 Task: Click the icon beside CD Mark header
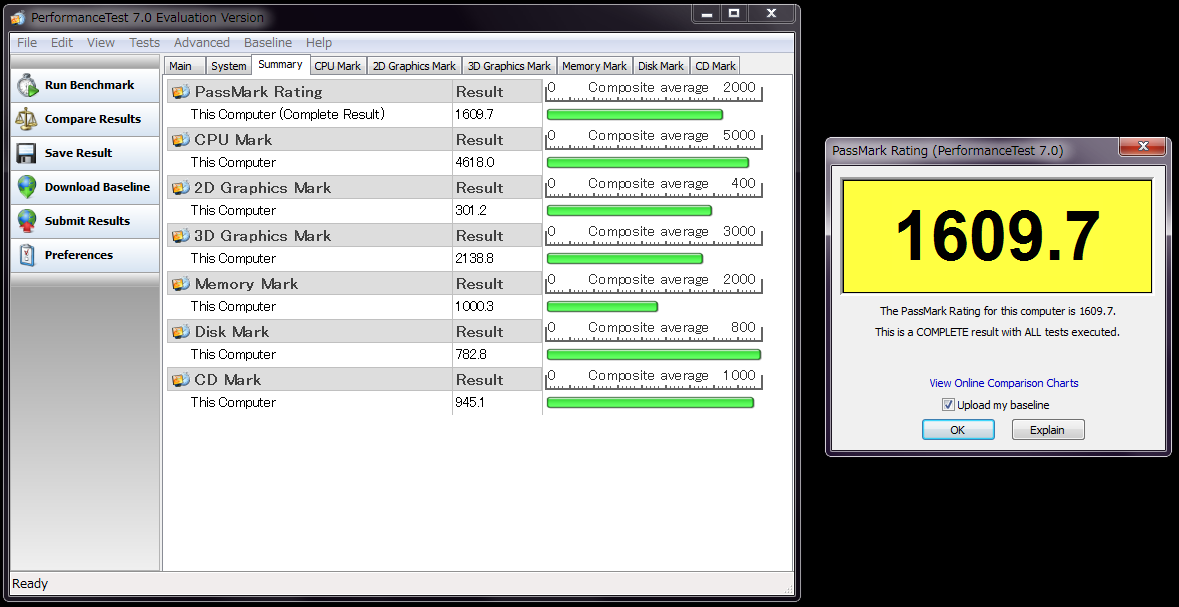[x=180, y=380]
